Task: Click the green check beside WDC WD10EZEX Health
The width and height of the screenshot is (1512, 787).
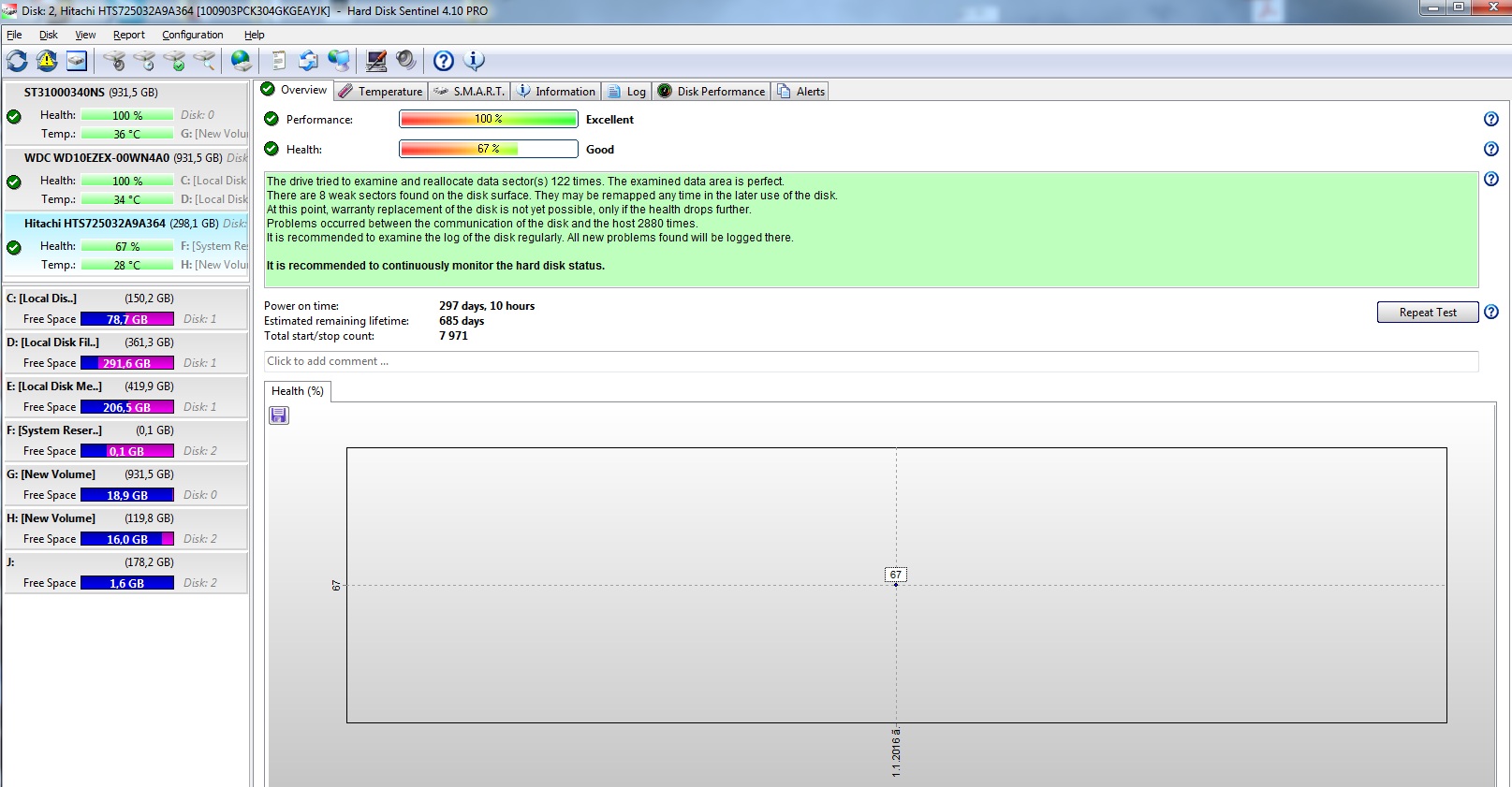Action: [x=14, y=182]
